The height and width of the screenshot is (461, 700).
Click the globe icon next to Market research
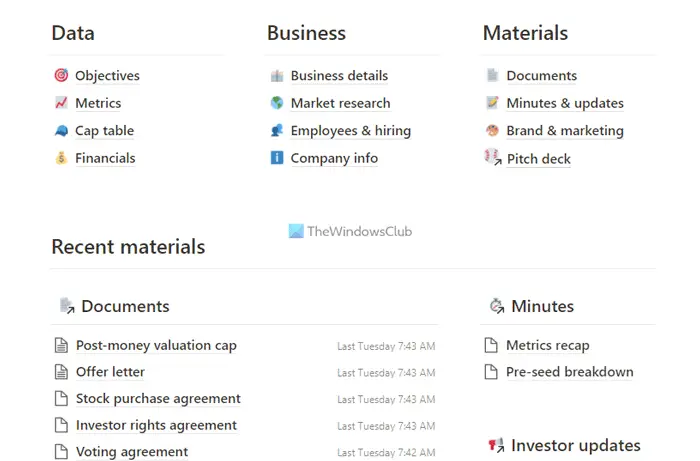(277, 103)
